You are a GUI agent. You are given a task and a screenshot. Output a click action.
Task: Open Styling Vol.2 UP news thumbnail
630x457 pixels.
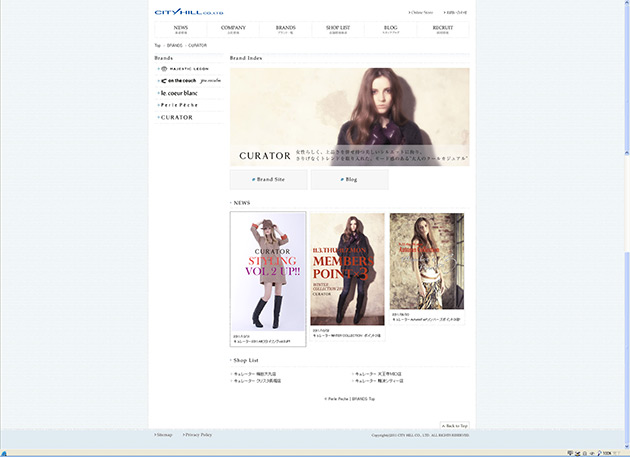point(268,272)
